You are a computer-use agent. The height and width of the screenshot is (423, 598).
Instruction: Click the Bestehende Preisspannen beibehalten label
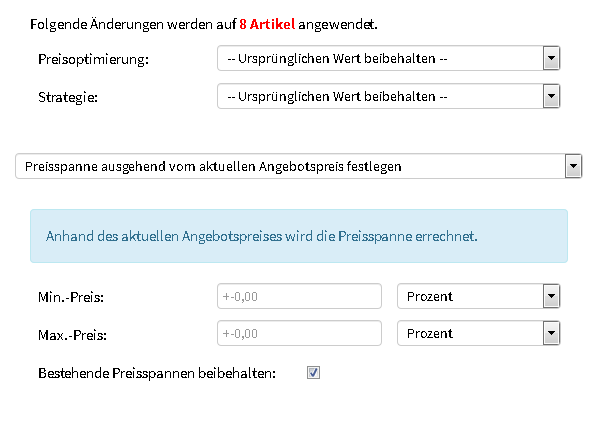click(157, 373)
